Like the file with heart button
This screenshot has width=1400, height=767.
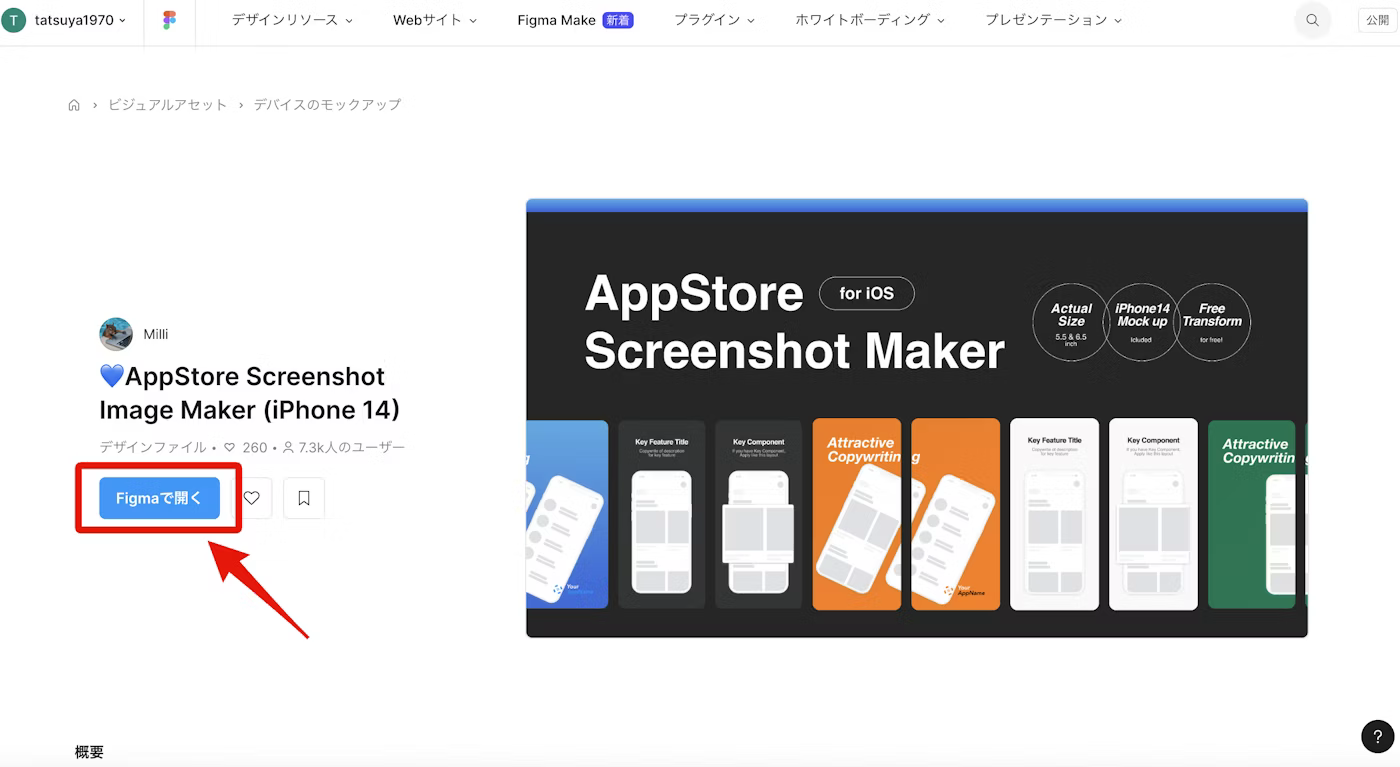point(252,498)
